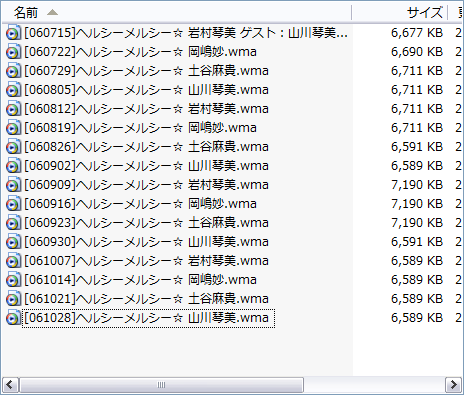Click the 6,591 KB size in the [060930] row
This screenshot has height=395, width=464.
[x=417, y=242]
